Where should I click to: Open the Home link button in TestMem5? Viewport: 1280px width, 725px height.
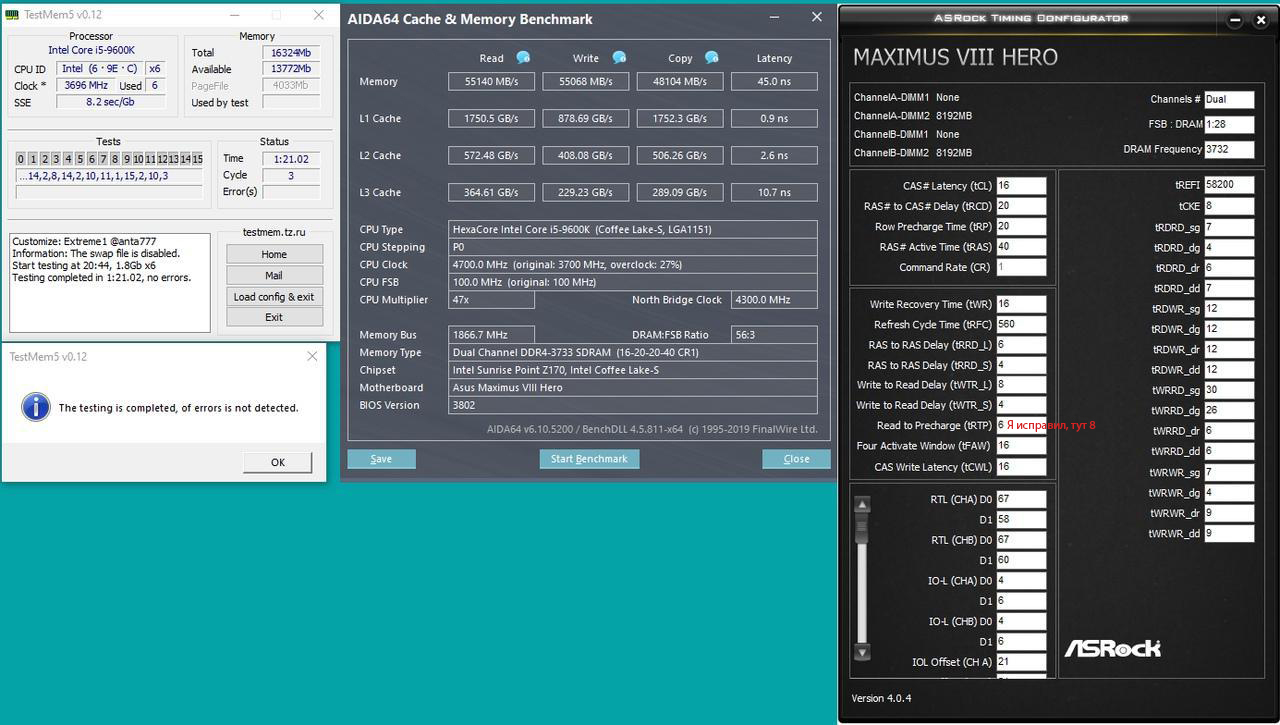point(274,254)
